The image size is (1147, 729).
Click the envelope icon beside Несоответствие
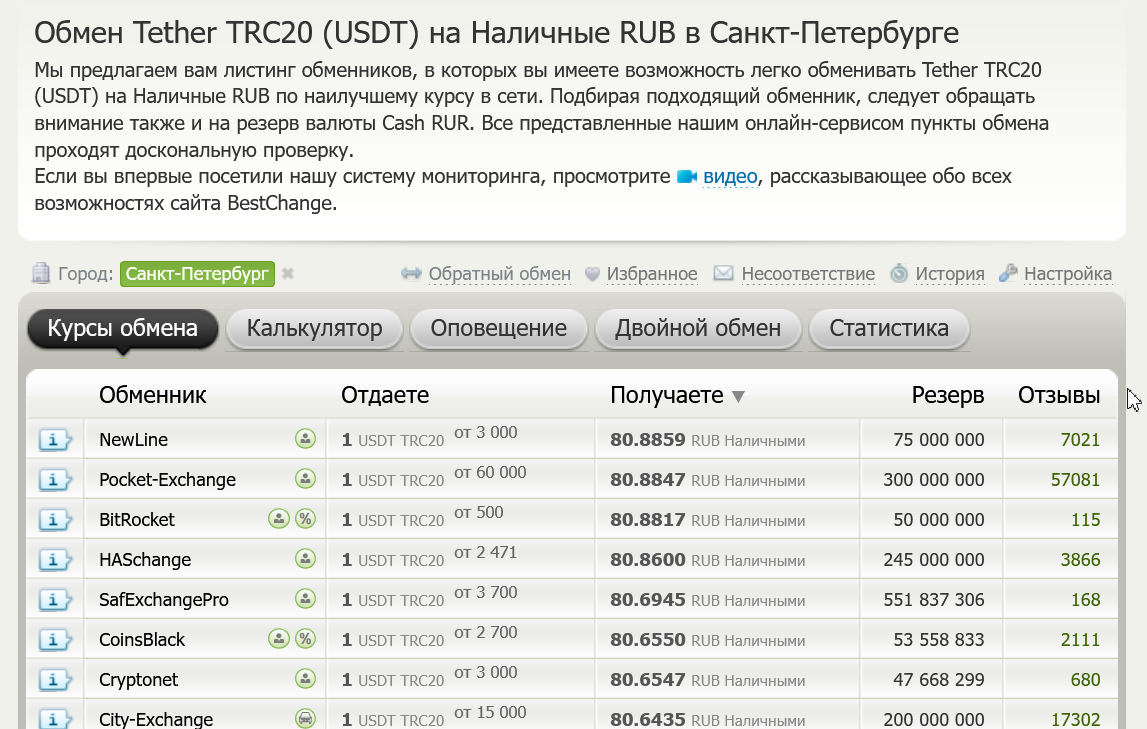click(x=723, y=273)
